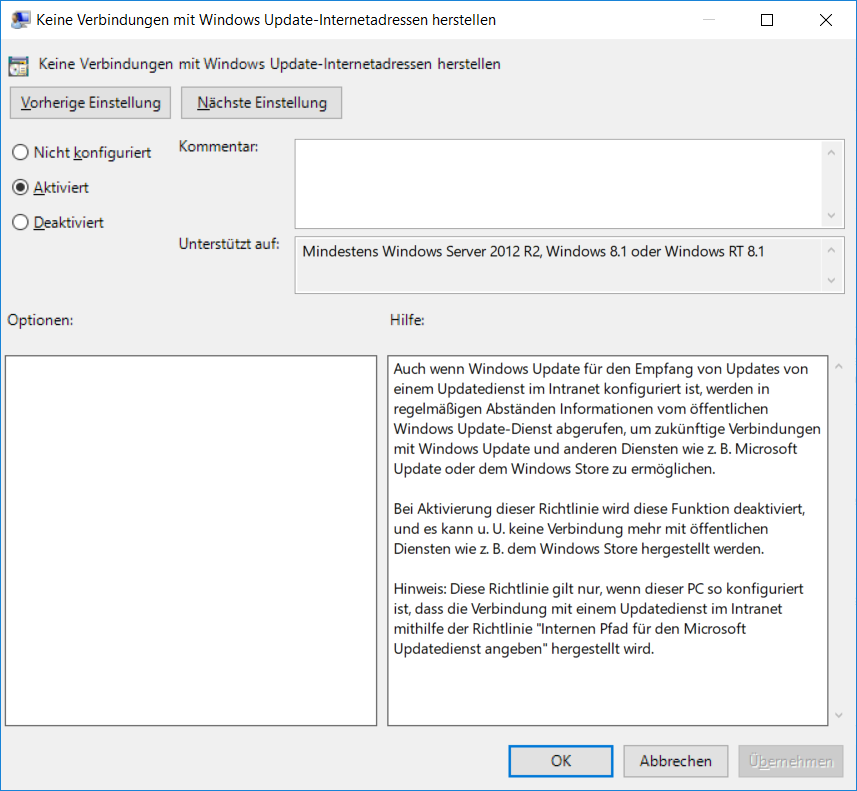Click the paragraph starting 'Bei Aktivierung dieser Richtlinie'
This screenshot has height=791, width=857.
pyautogui.click(x=599, y=529)
